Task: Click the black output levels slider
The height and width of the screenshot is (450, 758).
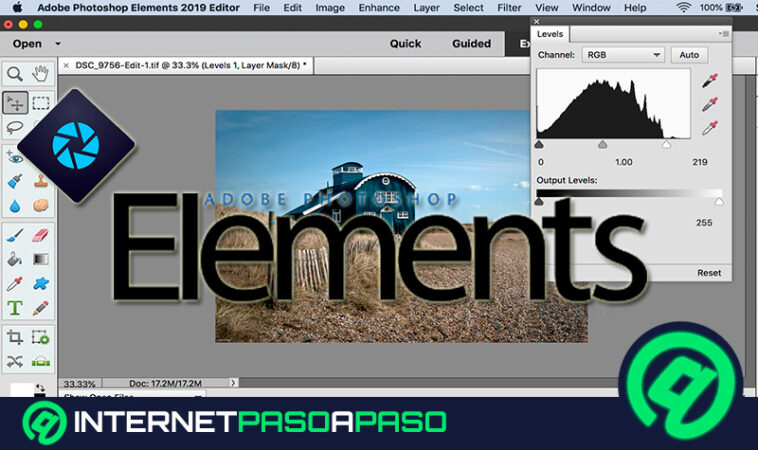Action: coord(539,202)
